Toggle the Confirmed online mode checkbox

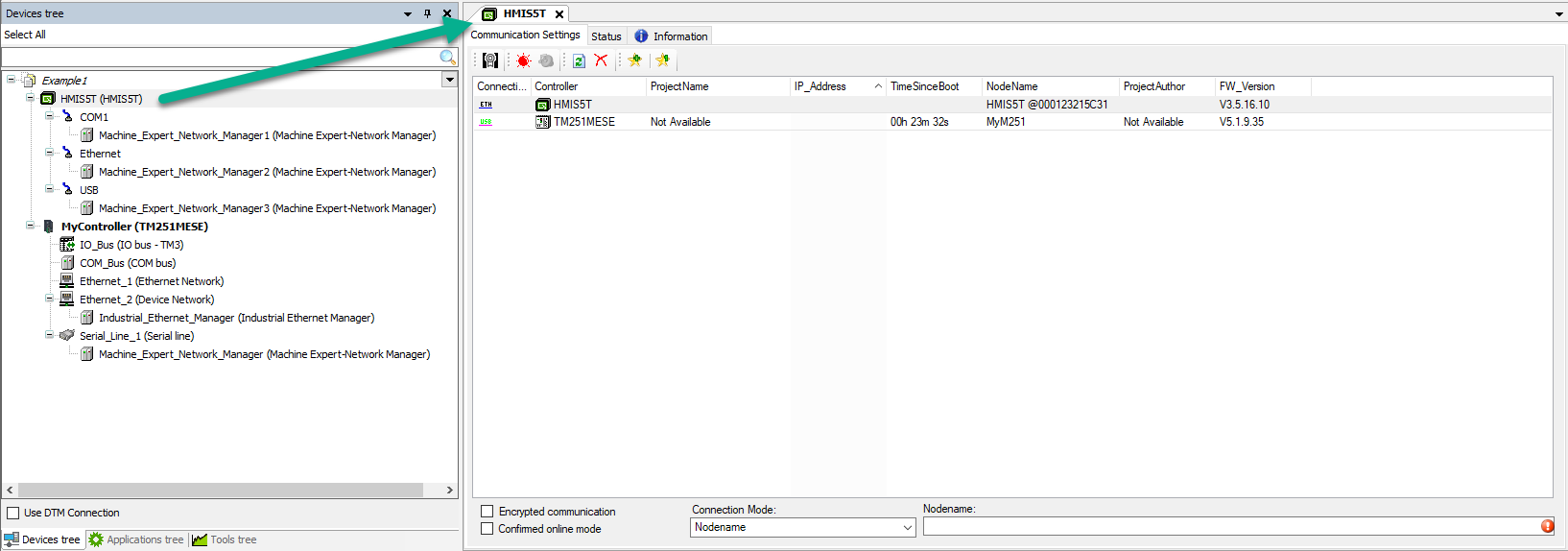(487, 529)
